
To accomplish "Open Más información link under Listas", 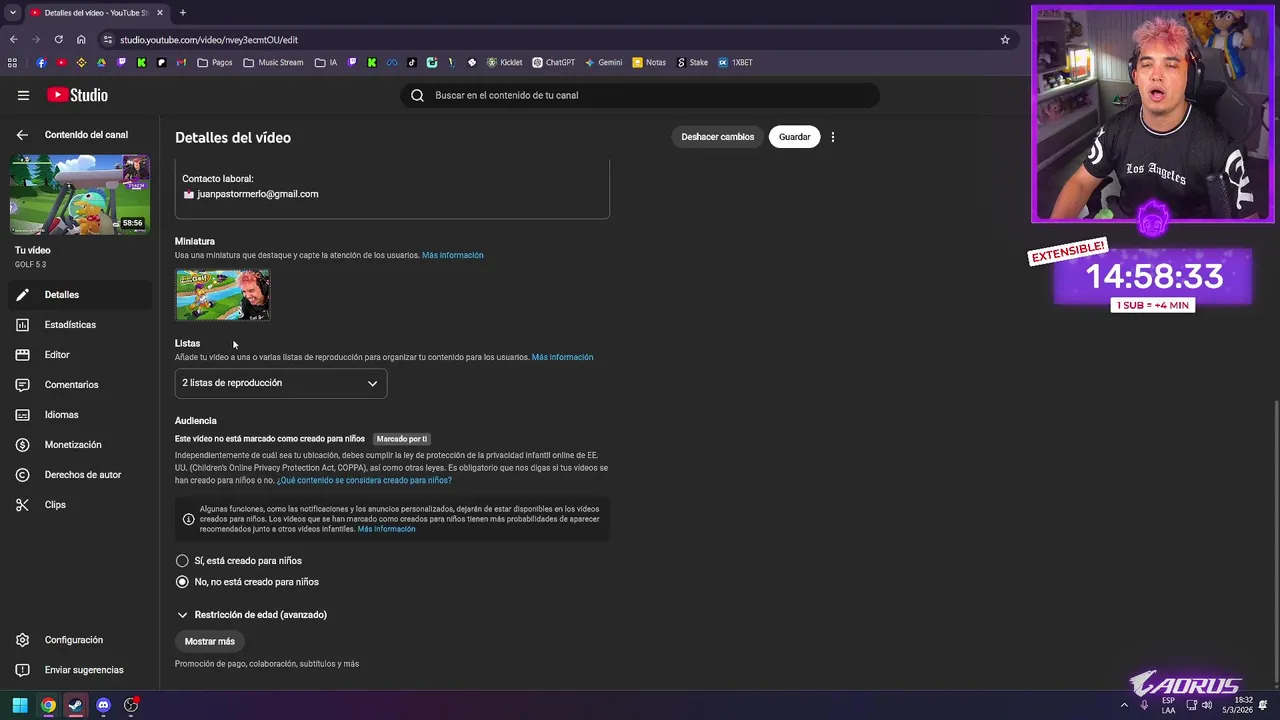I will pos(562,357).
